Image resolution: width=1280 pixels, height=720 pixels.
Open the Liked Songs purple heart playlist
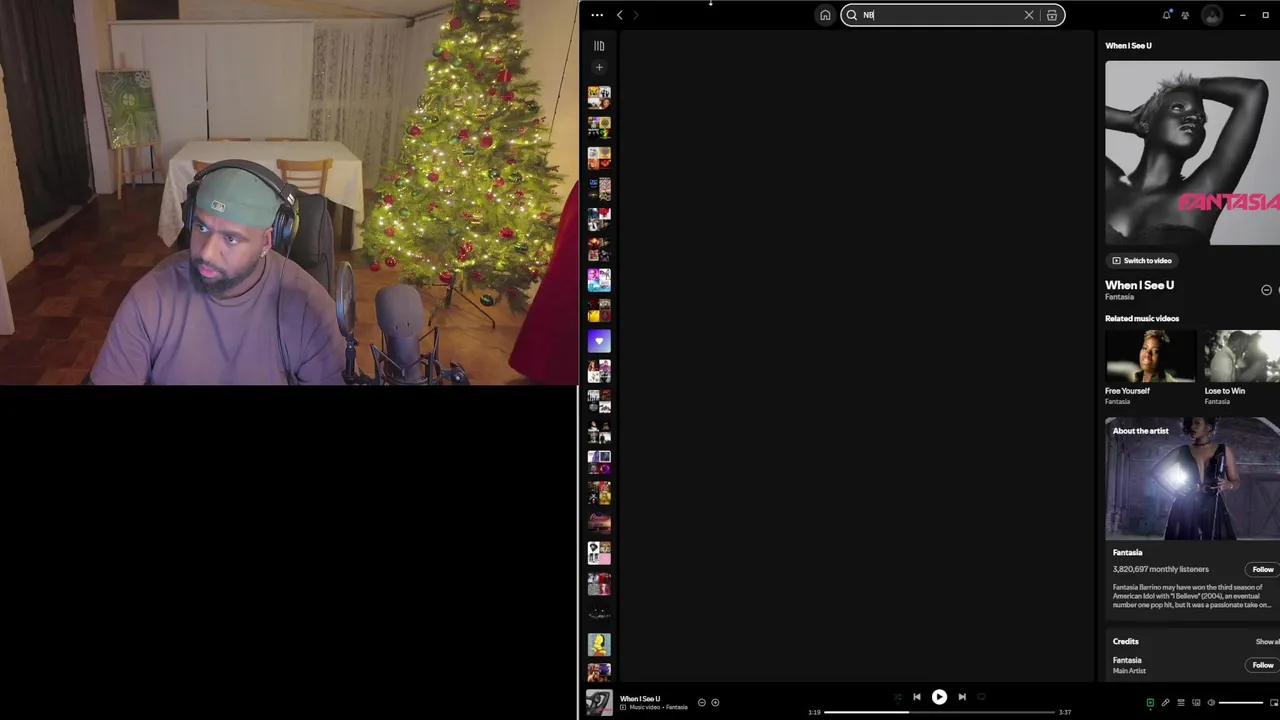click(599, 341)
